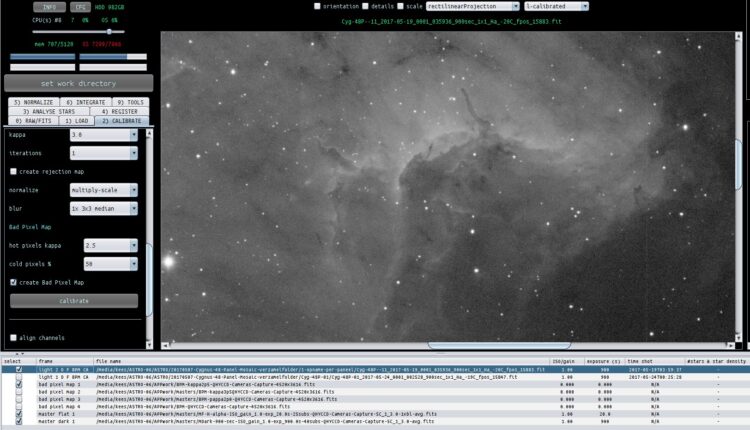
Task: Open the hot pixels kappa dropdown
Action: (x=110, y=245)
